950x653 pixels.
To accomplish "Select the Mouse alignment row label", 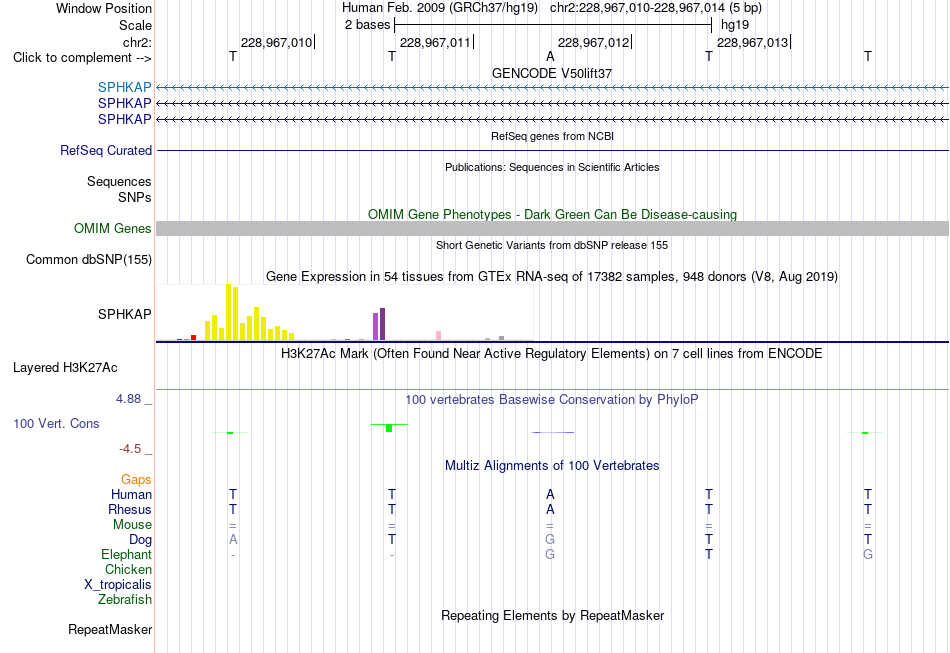I will [x=132, y=525].
